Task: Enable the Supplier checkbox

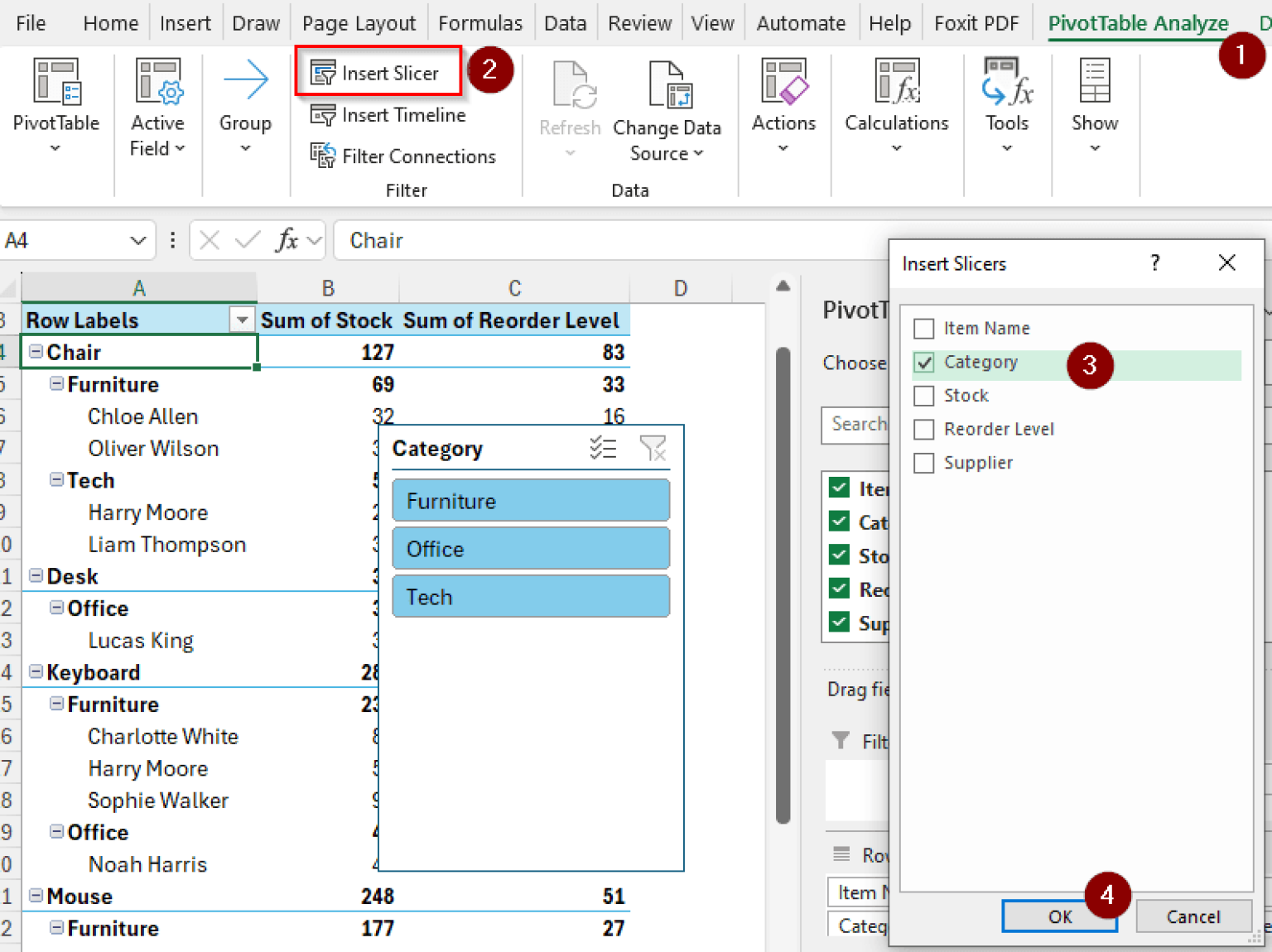Action: [924, 463]
